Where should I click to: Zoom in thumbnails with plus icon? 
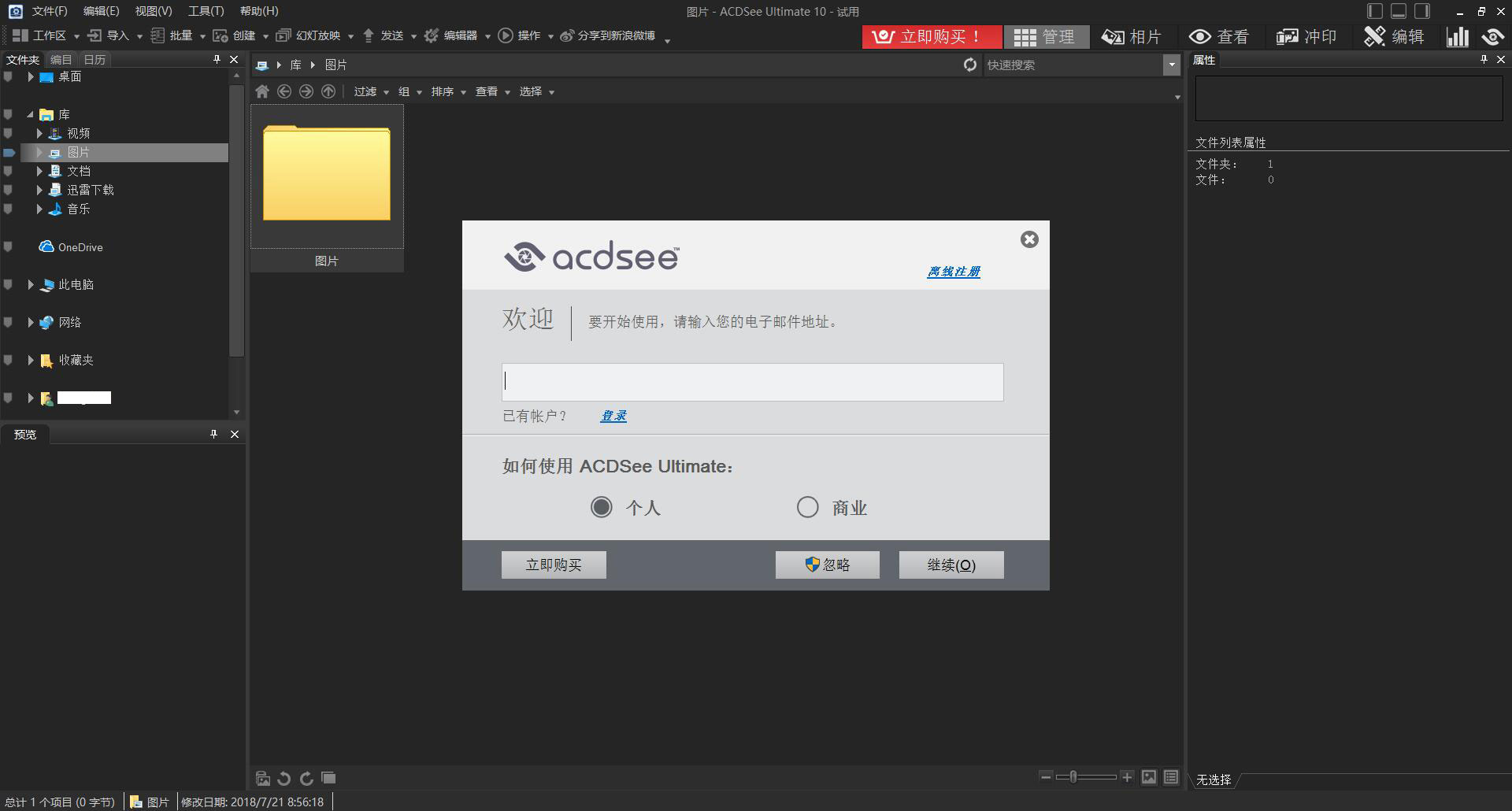[1127, 776]
